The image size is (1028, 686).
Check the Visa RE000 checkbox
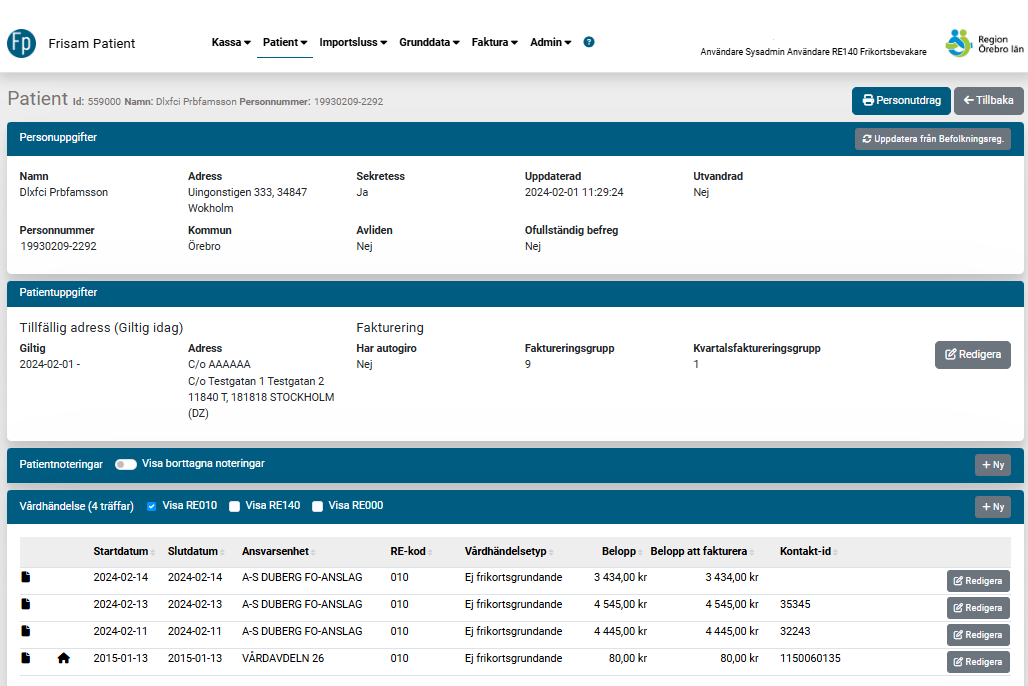318,506
